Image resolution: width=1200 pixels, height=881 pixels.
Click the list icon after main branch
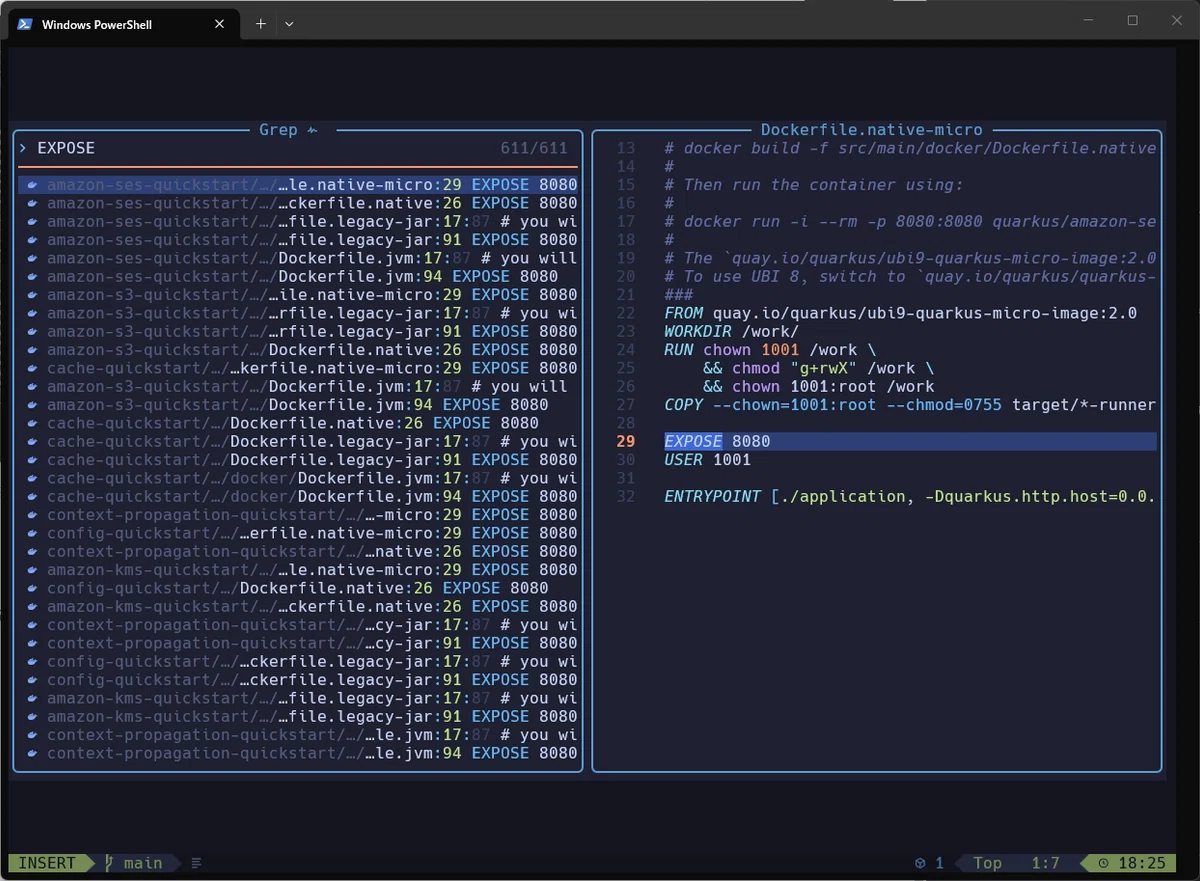tap(196, 863)
